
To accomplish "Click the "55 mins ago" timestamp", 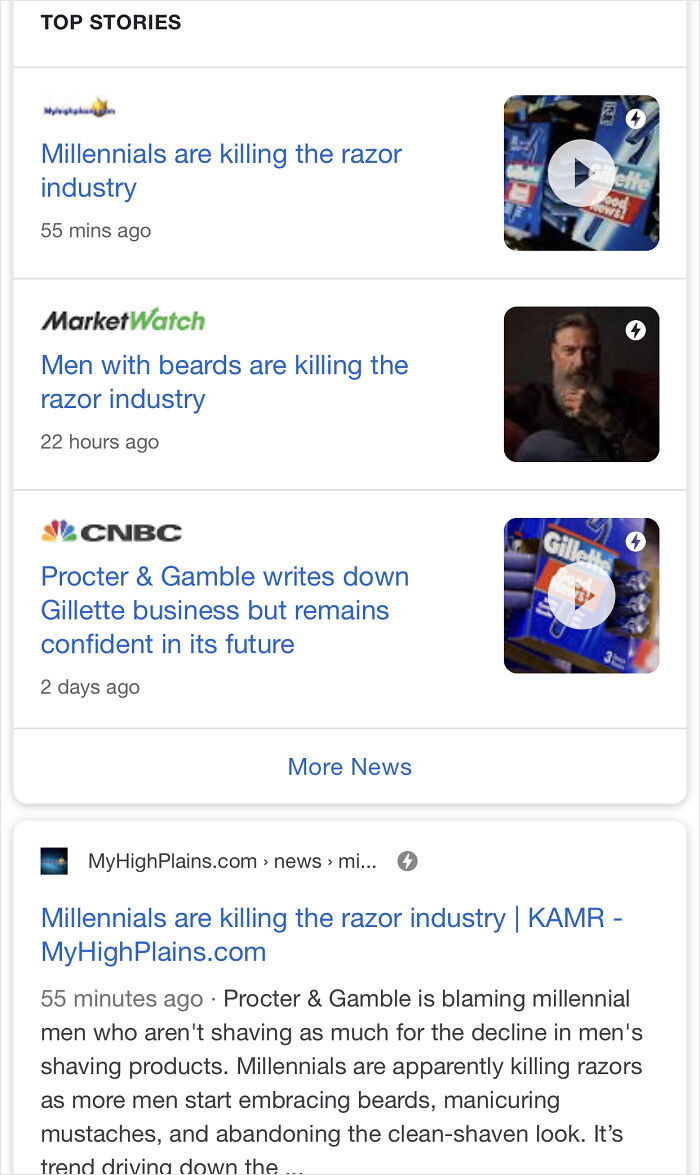I will click(95, 230).
